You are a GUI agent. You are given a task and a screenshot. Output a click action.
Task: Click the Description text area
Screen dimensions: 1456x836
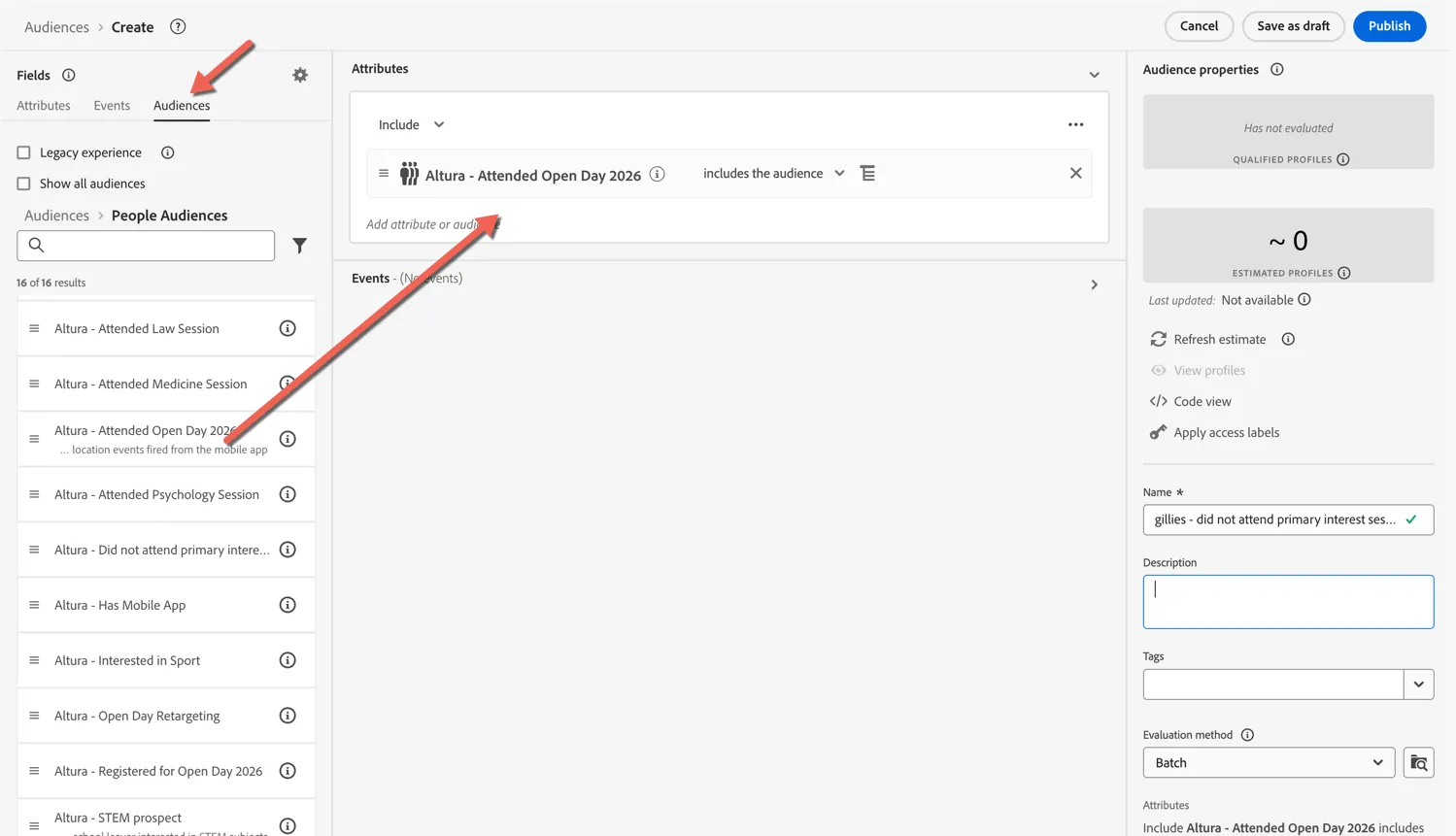point(1288,602)
